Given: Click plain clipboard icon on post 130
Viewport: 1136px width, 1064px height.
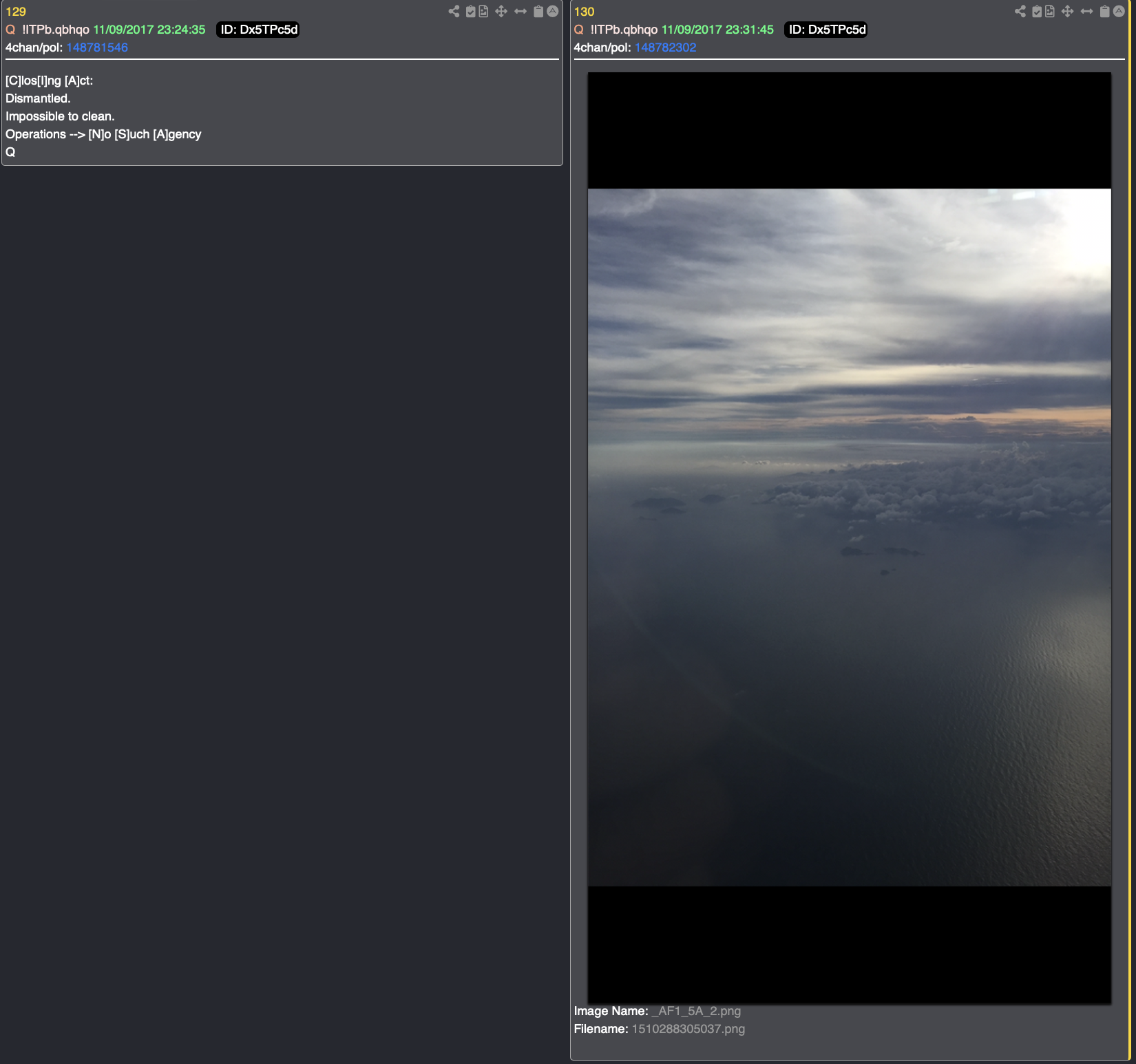Looking at the screenshot, I should (x=1104, y=11).
